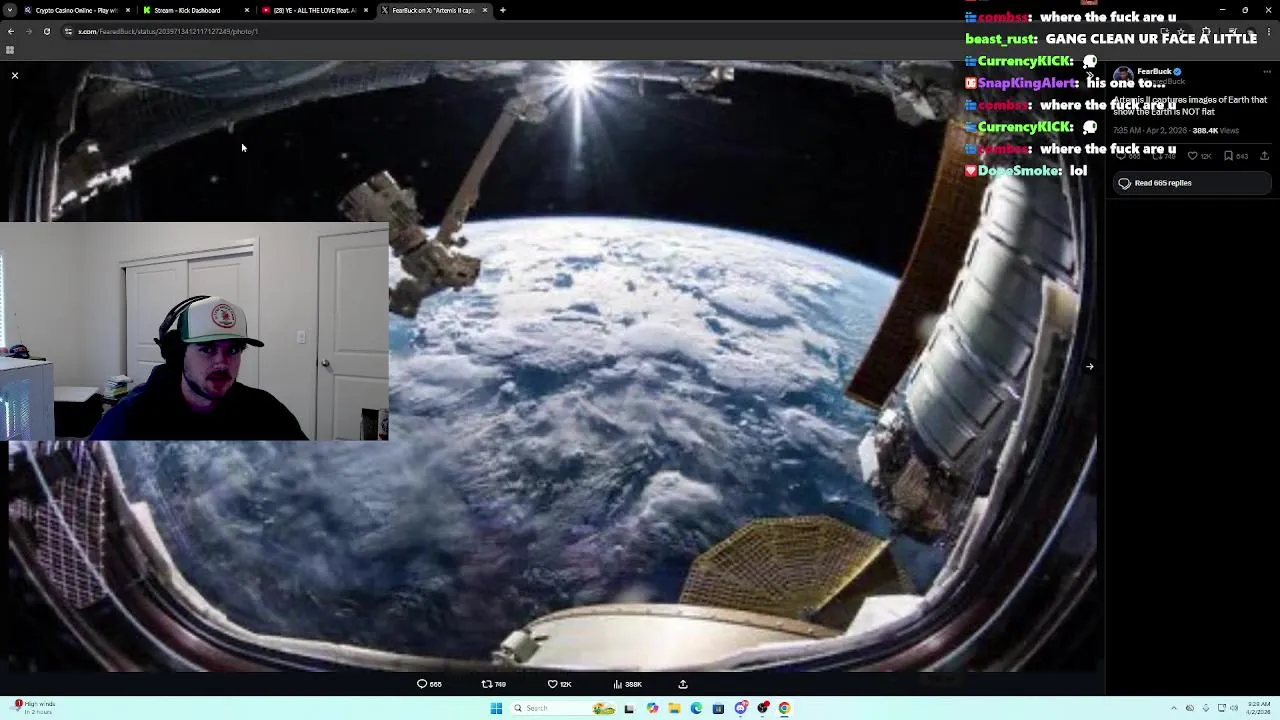
Task: Go back in browser history
Action: 11,31
